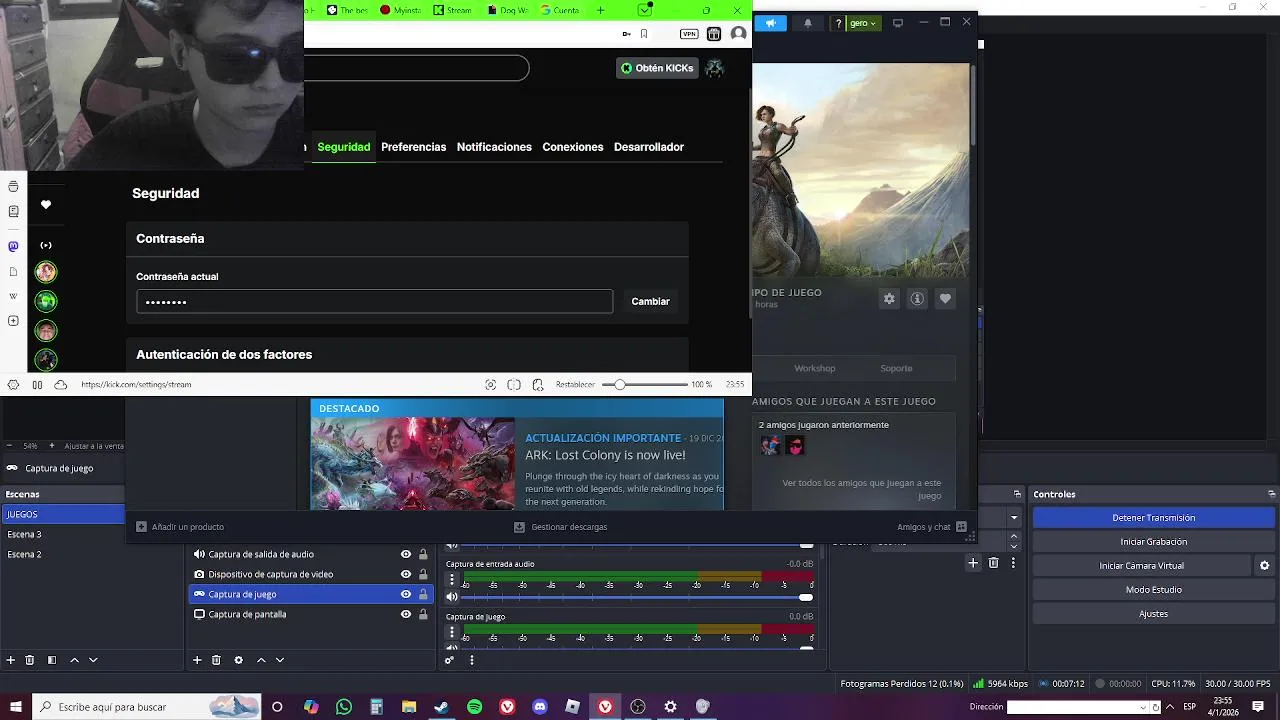Image resolution: width=1280 pixels, height=720 pixels.
Task: Click Iniciar Grabación in OBS
Action: coord(1153,542)
